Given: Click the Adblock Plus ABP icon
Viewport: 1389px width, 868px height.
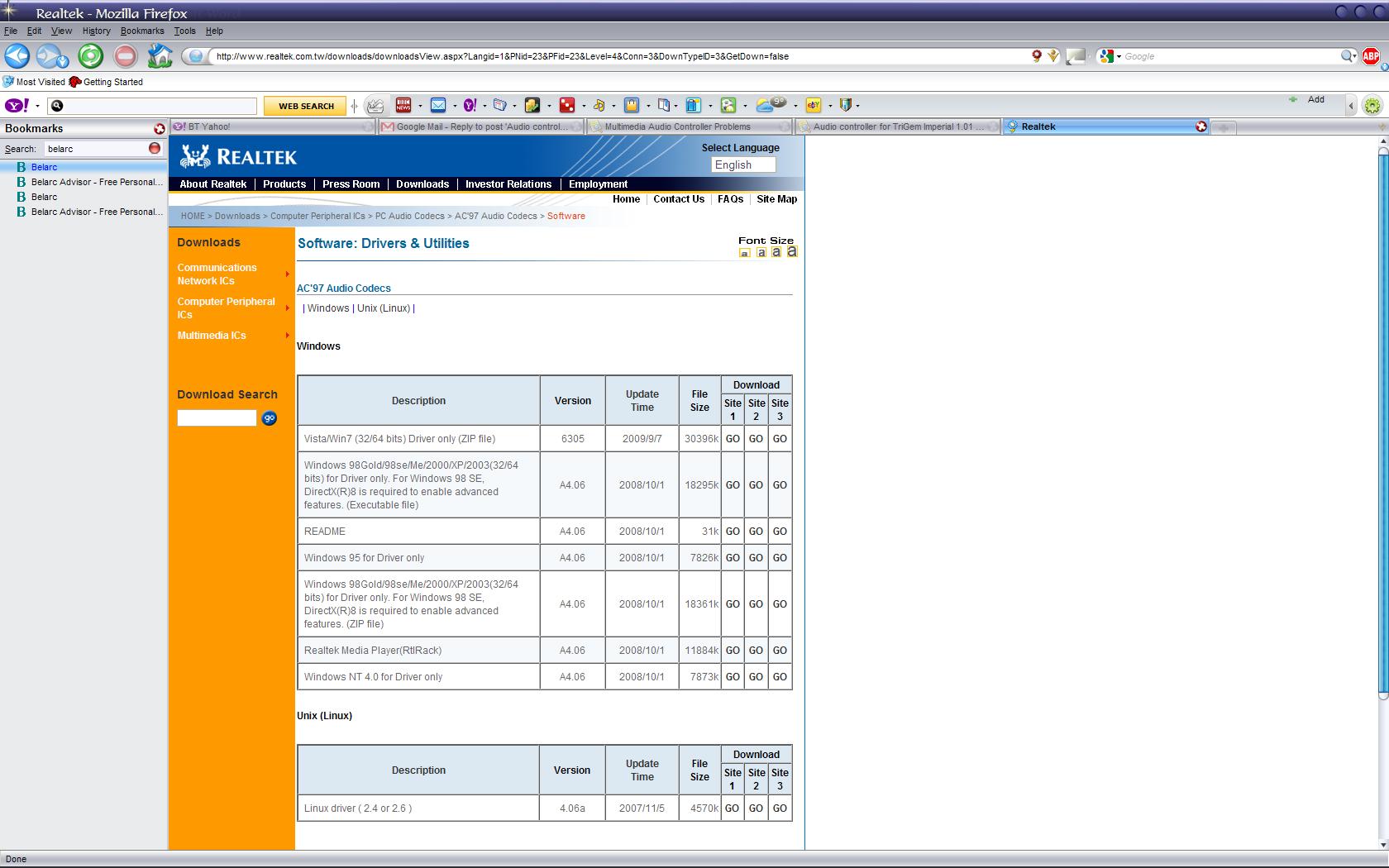Looking at the screenshot, I should point(1370,56).
